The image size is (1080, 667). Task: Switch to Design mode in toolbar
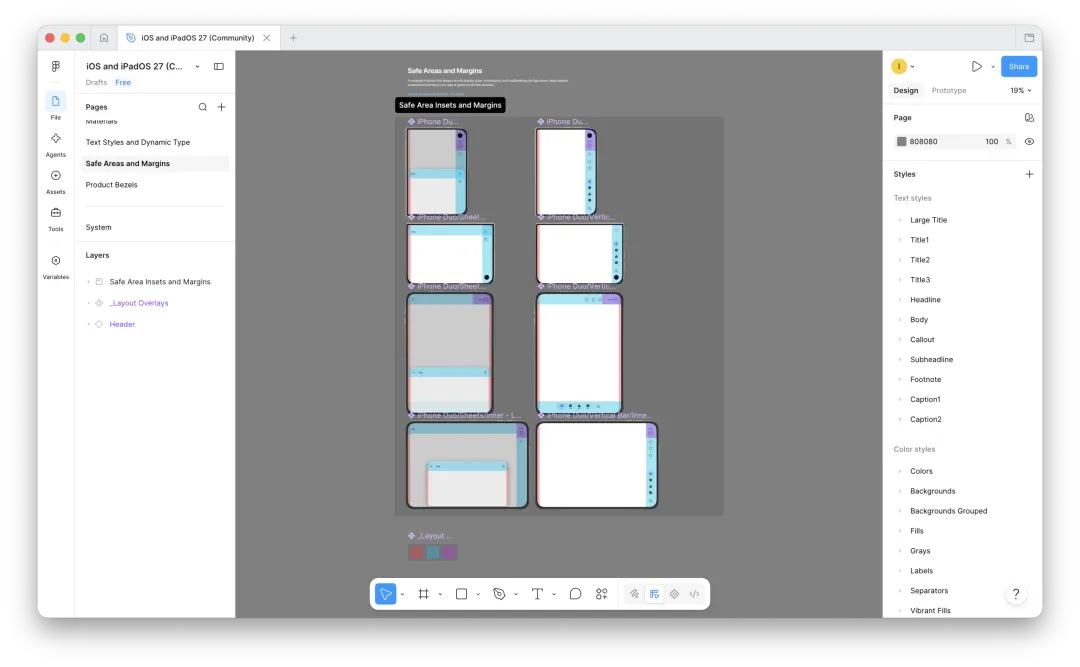coord(654,594)
